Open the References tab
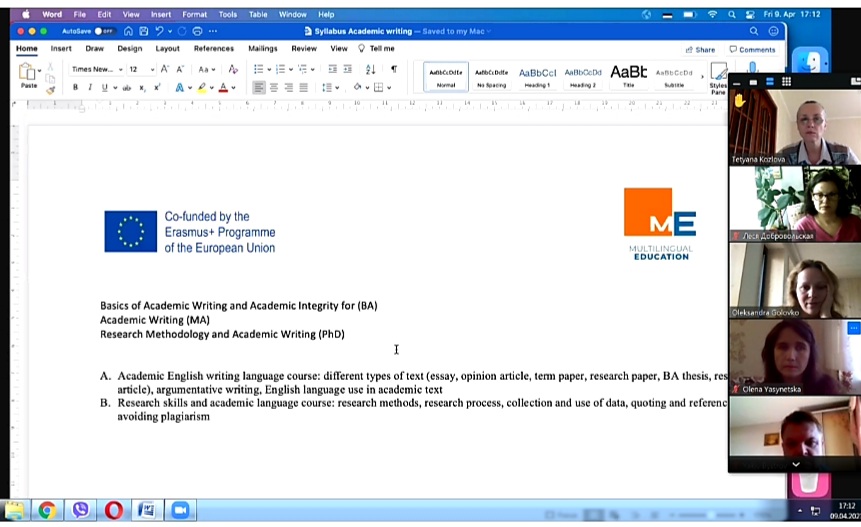Screen dimensions: 861x527 pos(214,48)
